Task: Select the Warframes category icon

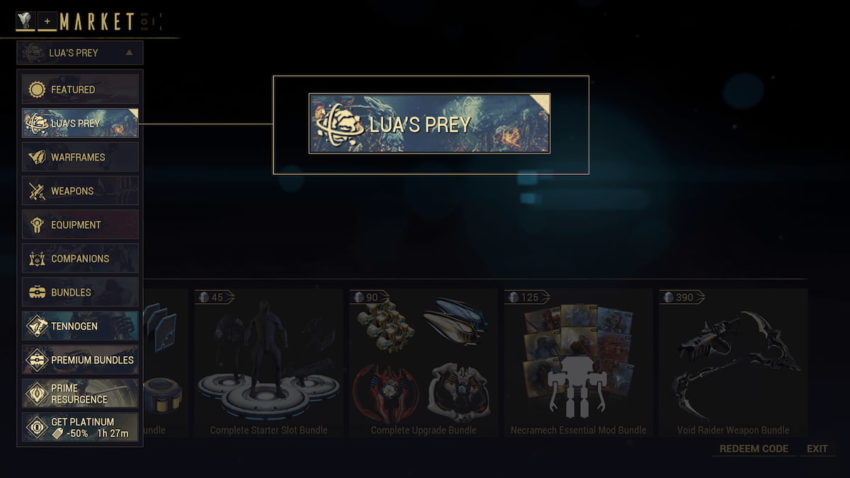Action: coord(37,157)
